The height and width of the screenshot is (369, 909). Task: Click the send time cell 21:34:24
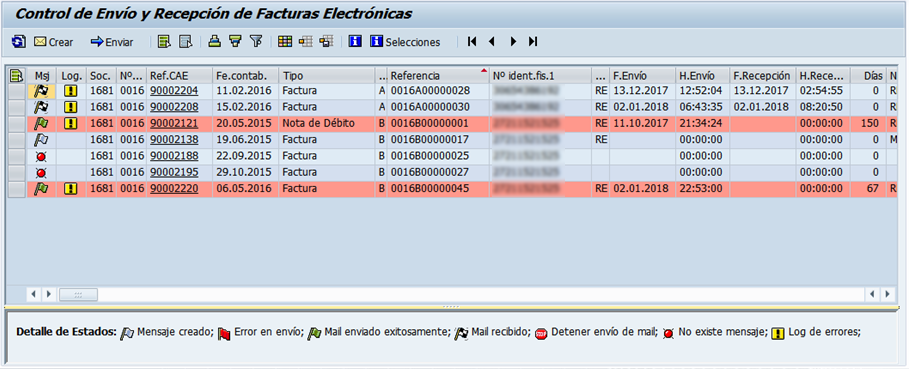click(x=701, y=123)
